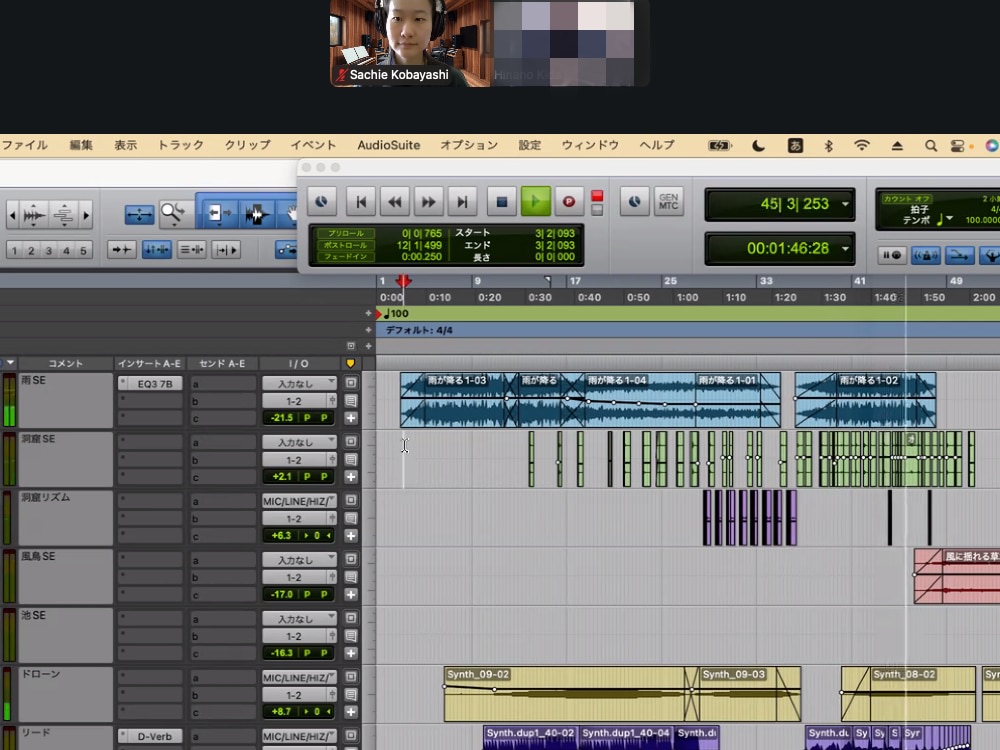Screen dimensions: 1000x750
Task: Toggle Insertion Follows Playback button
Action: pos(226,249)
